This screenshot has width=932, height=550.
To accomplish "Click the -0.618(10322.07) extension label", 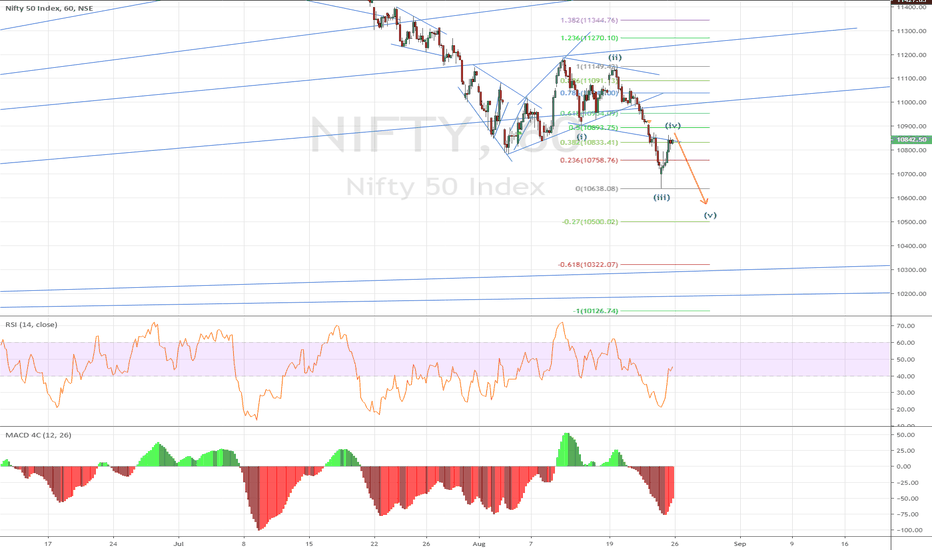I will coord(588,265).
